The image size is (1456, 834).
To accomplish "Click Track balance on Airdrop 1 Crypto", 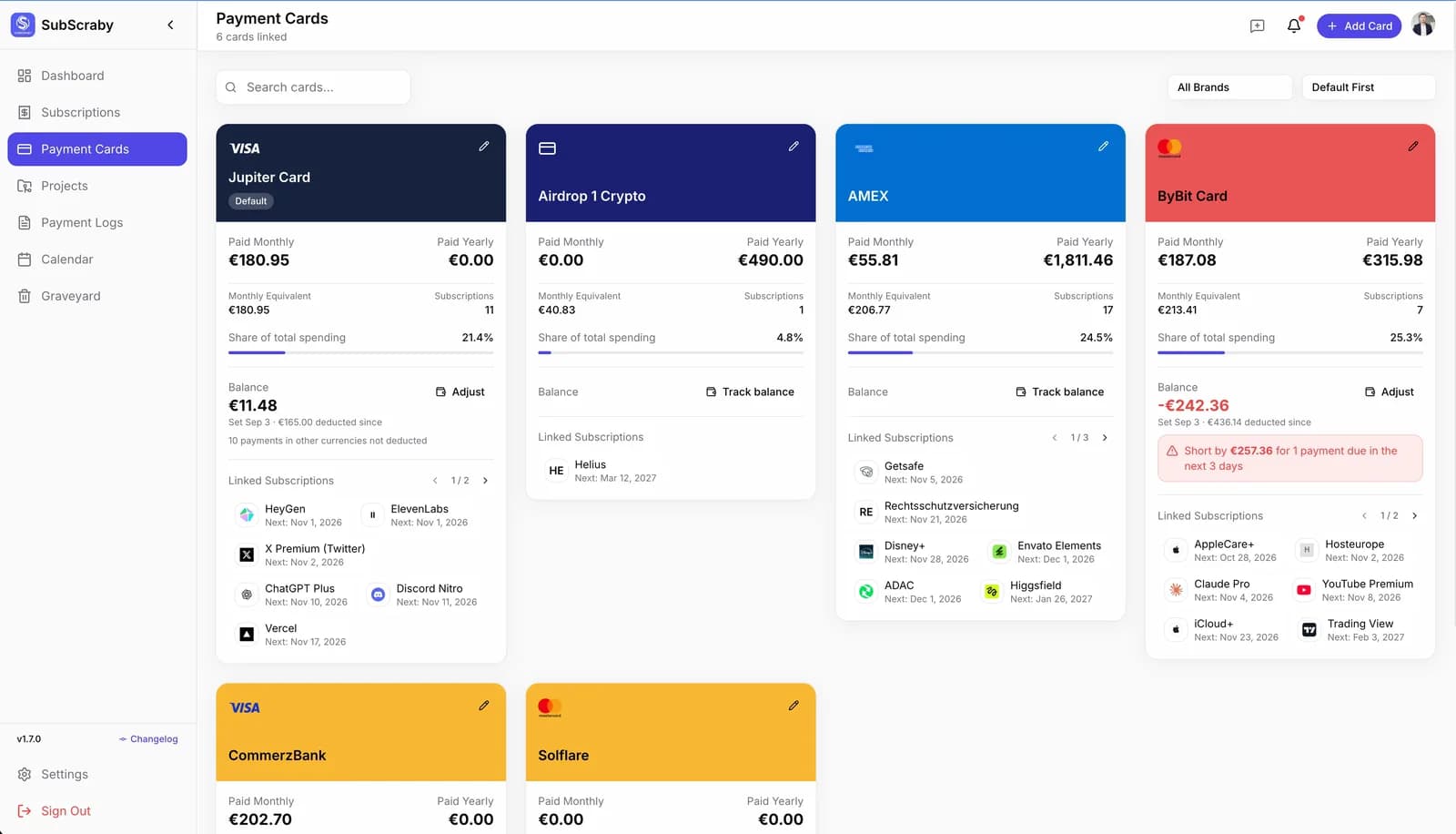I will 750,392.
